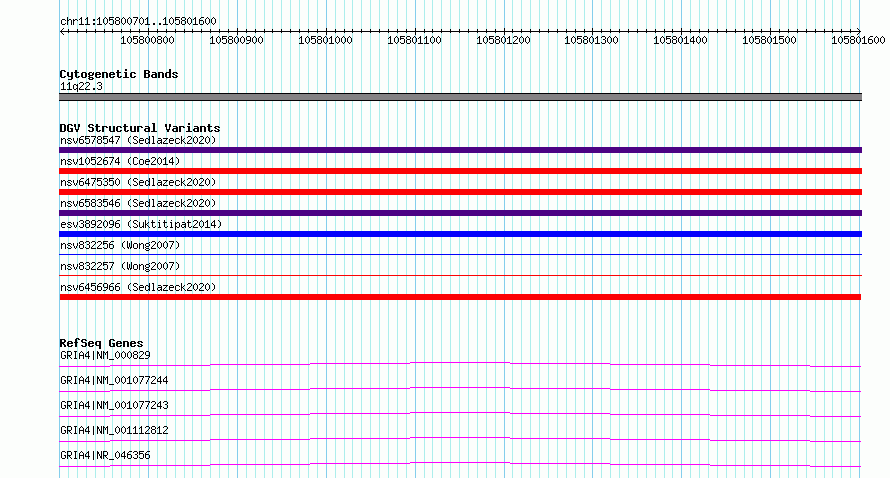This screenshot has width=890, height=478.
Task: Click the magenta intron line of GRIA4|NR_046356
Action: (460, 464)
